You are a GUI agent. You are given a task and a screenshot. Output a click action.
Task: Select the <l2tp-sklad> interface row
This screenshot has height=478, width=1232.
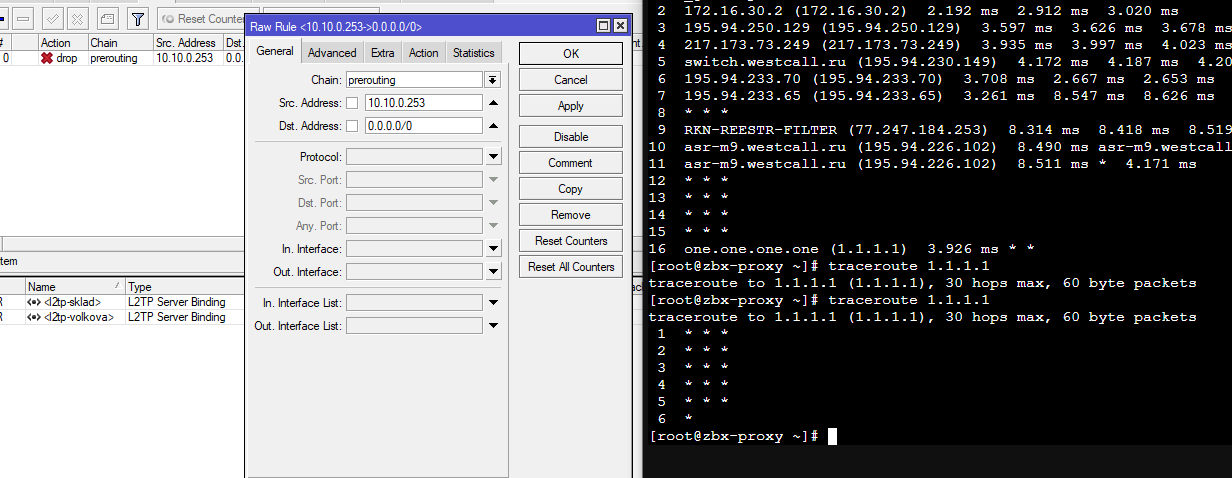point(122,302)
